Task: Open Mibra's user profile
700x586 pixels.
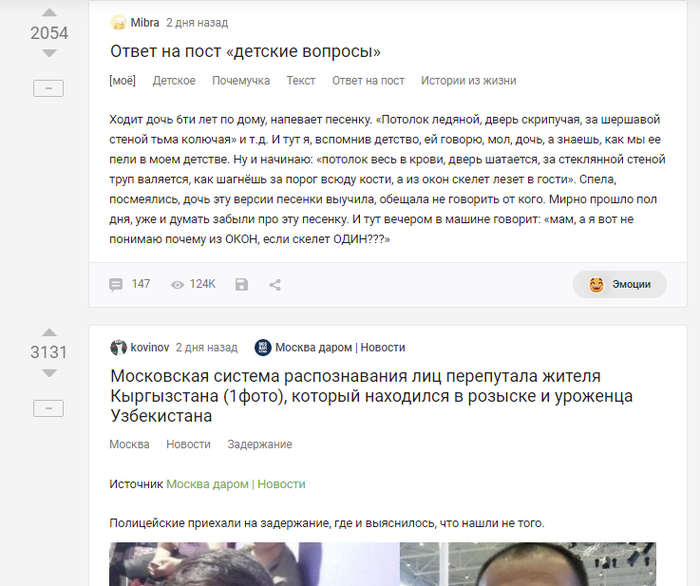Action: click(x=145, y=23)
